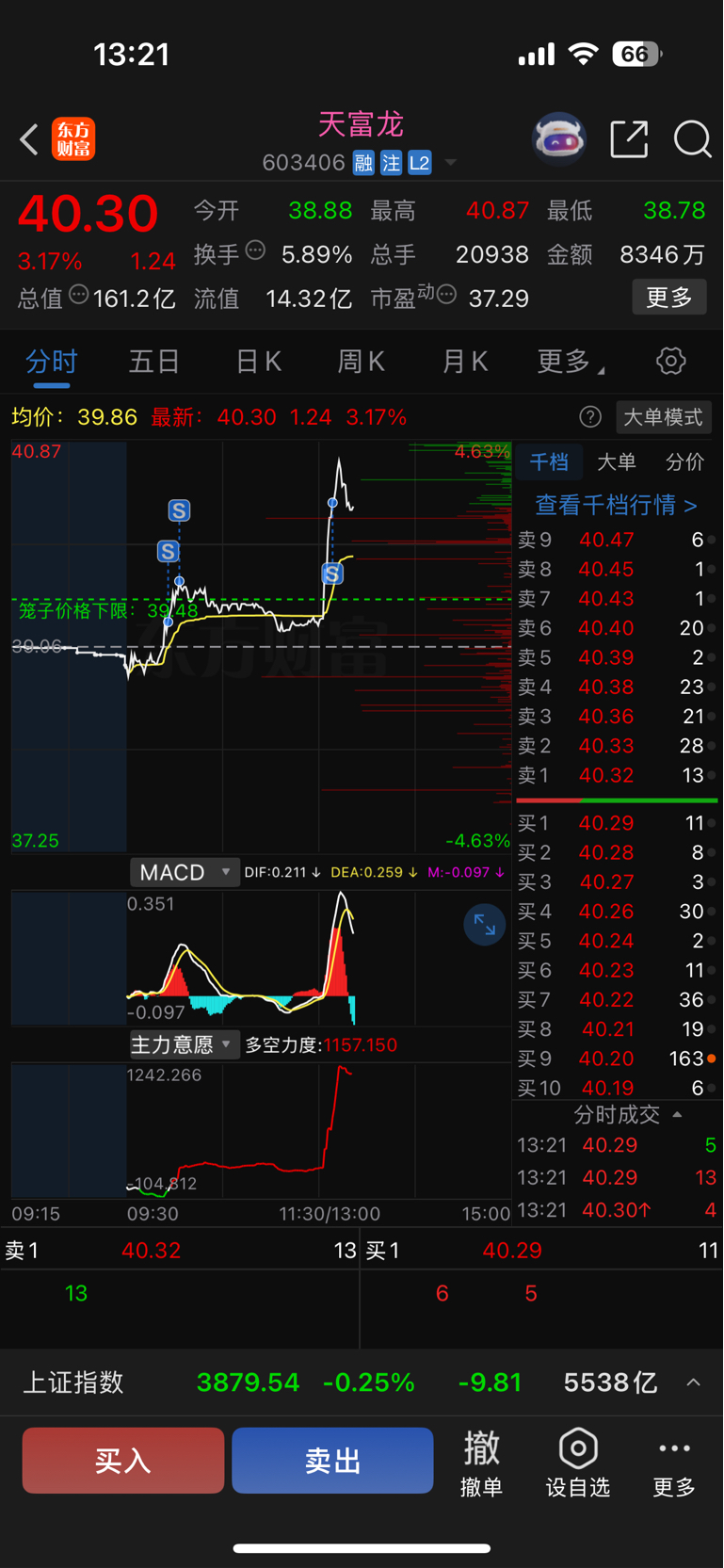Expand the 更多 chart period dropdown
This screenshot has height=1568, width=724.
click(571, 361)
